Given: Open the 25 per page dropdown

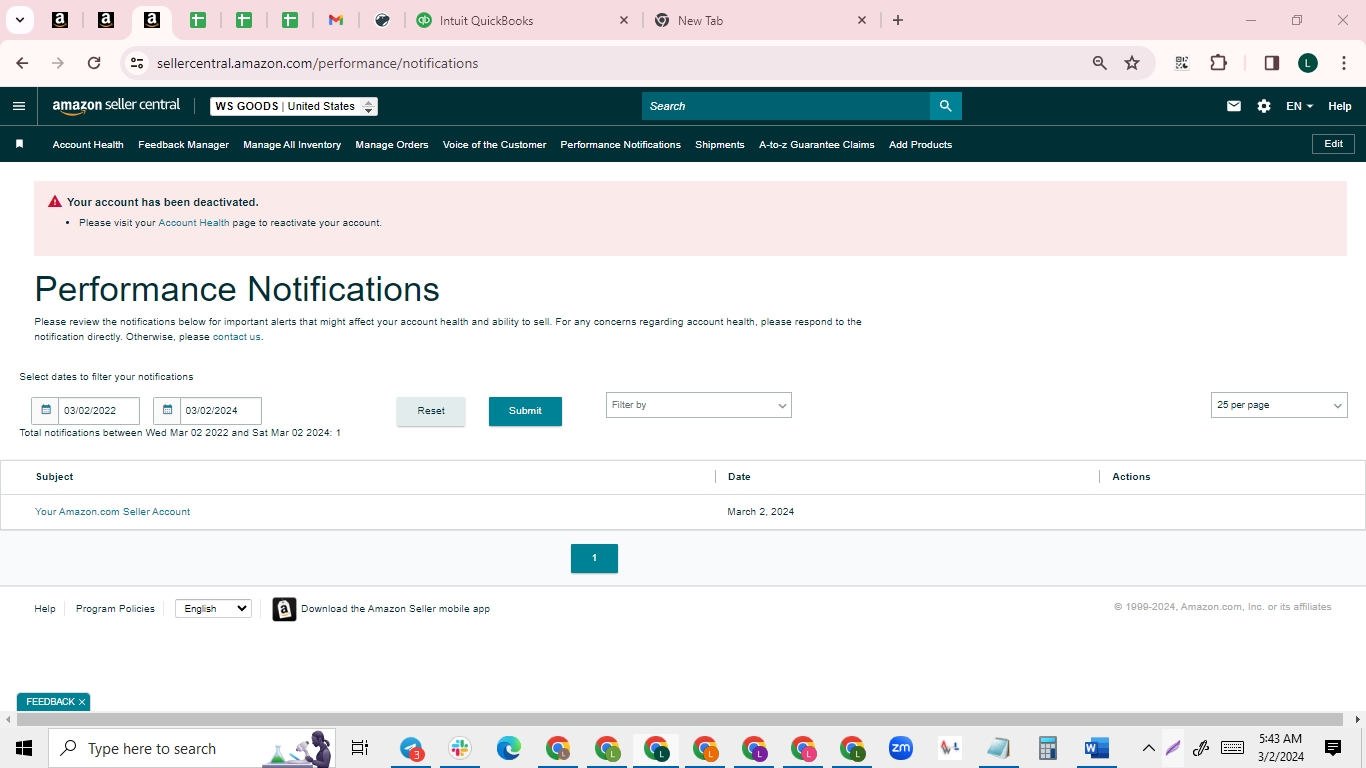Looking at the screenshot, I should click(x=1279, y=405).
